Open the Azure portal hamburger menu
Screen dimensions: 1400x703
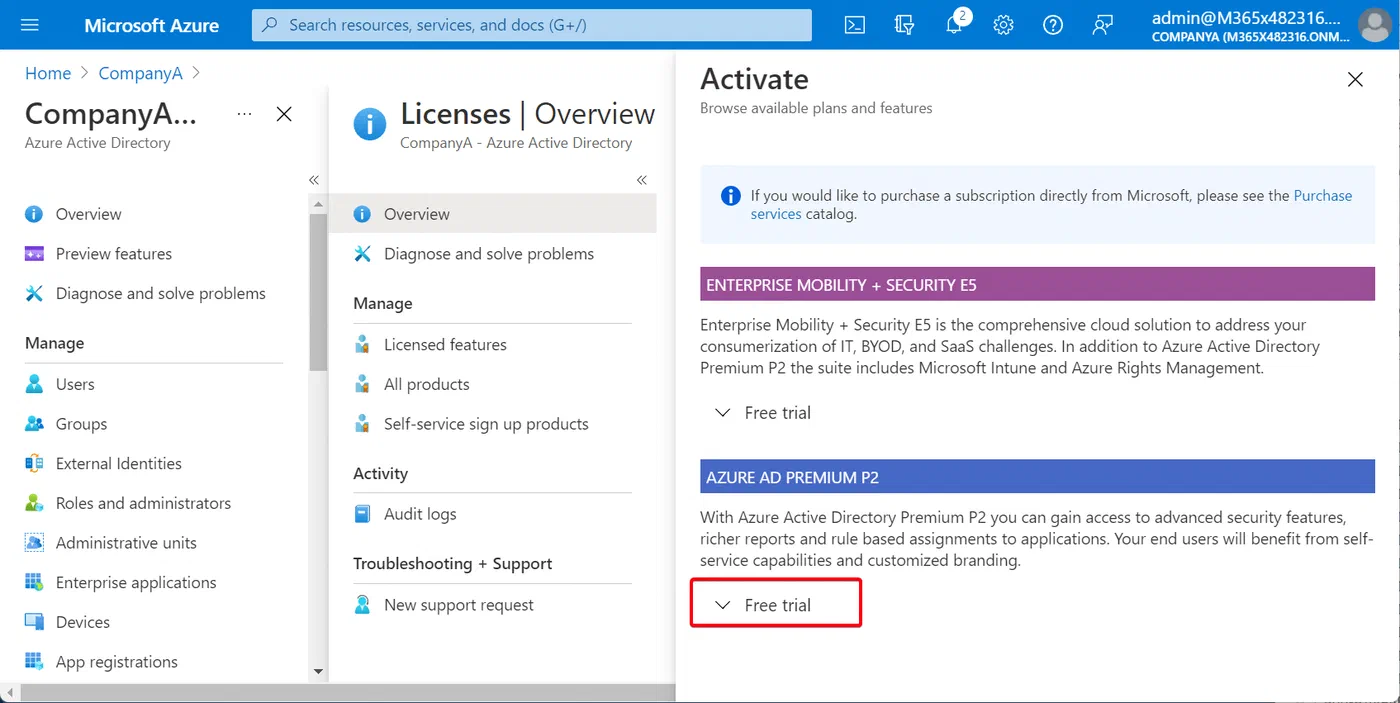tap(29, 25)
